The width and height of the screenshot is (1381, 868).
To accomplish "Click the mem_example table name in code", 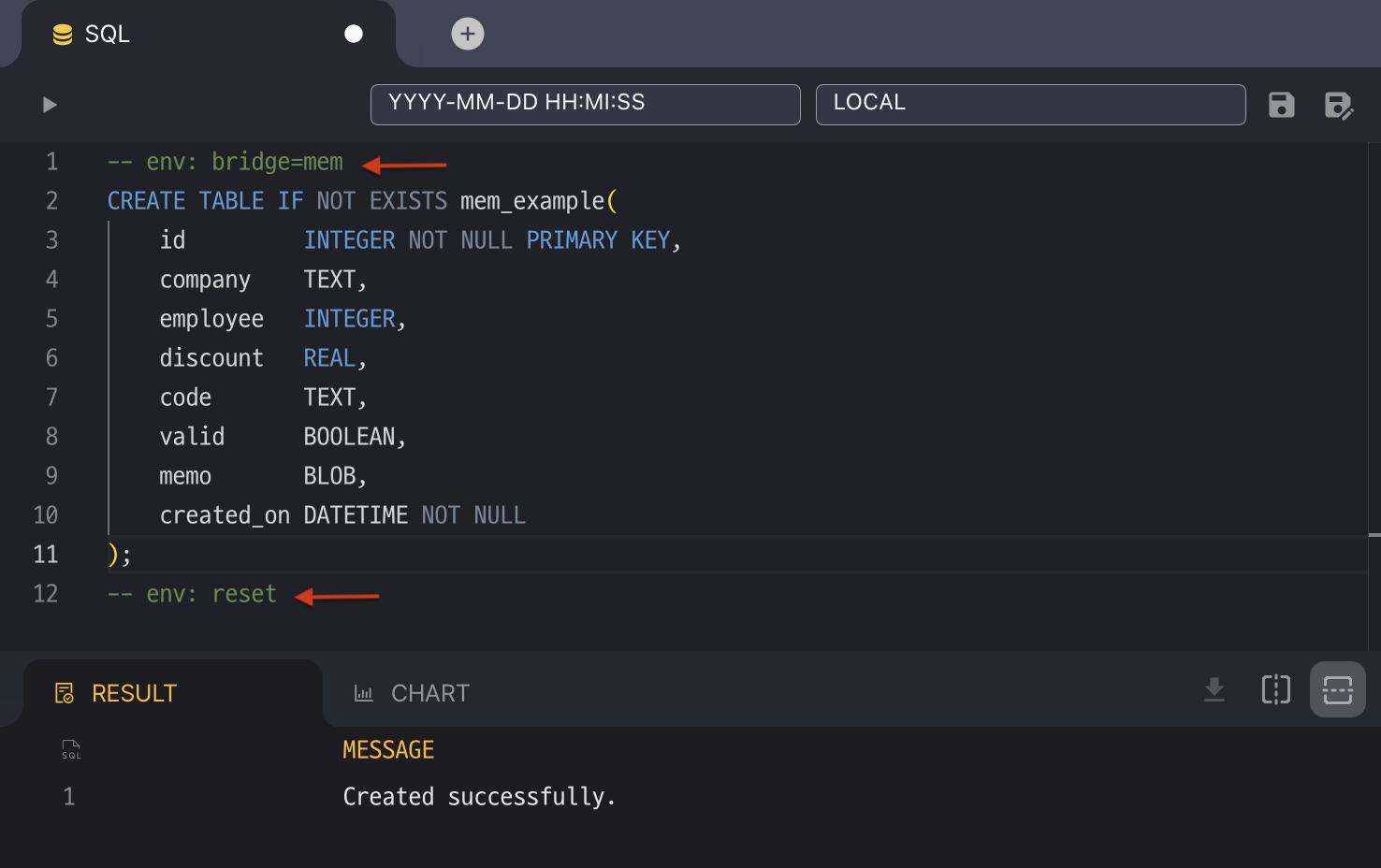I will click(x=532, y=201).
